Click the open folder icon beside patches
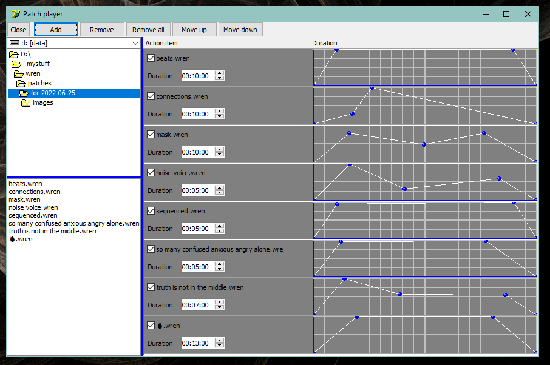This screenshot has width=550, height=365. coord(21,83)
